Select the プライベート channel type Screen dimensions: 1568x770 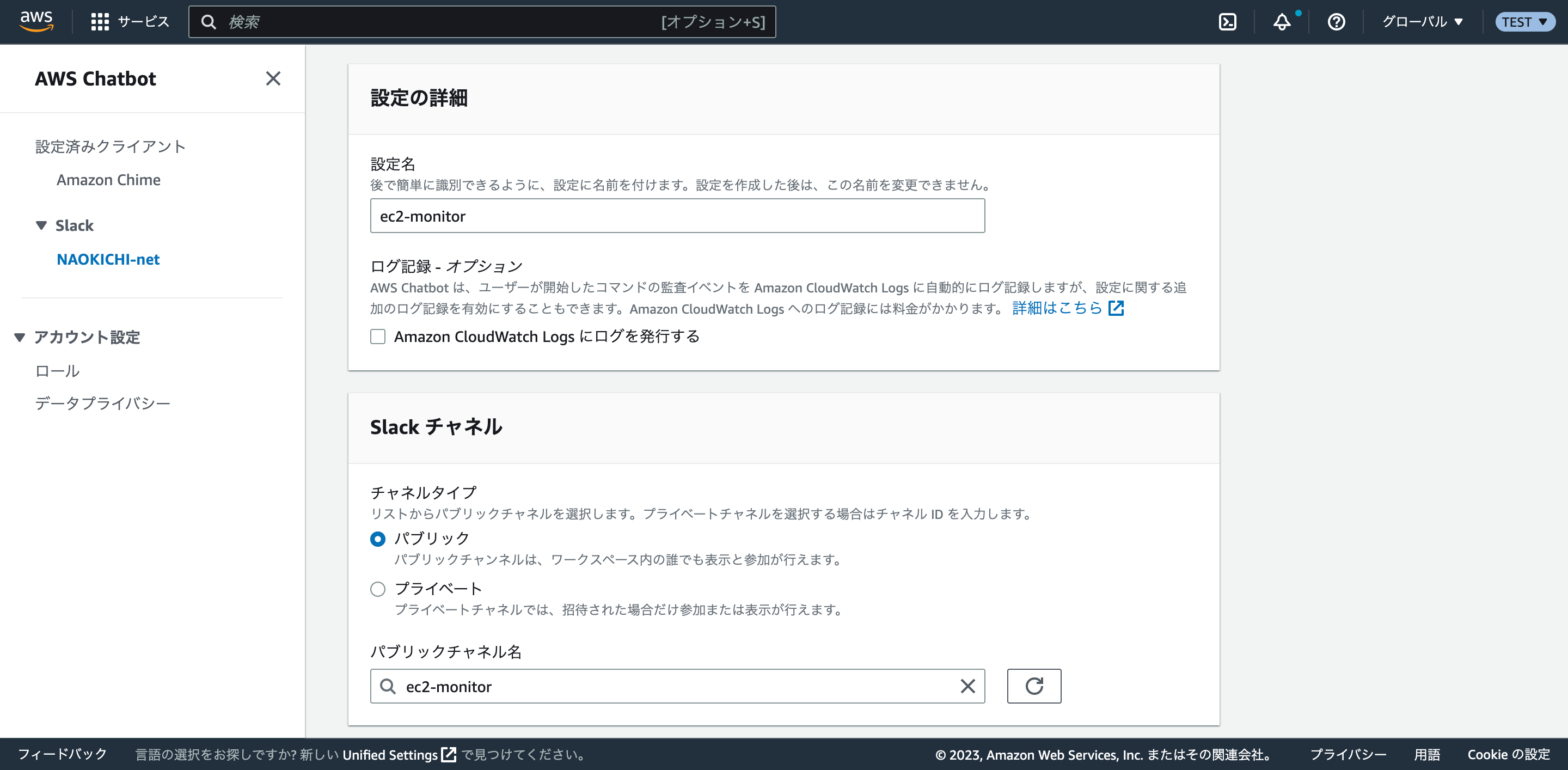tap(377, 589)
